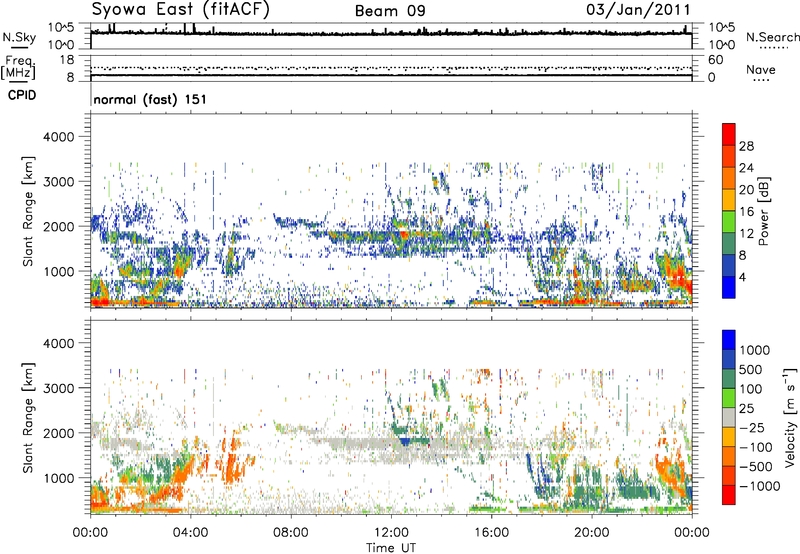Click the 'N.Search' legend label
800x554 pixels.
[772, 37]
